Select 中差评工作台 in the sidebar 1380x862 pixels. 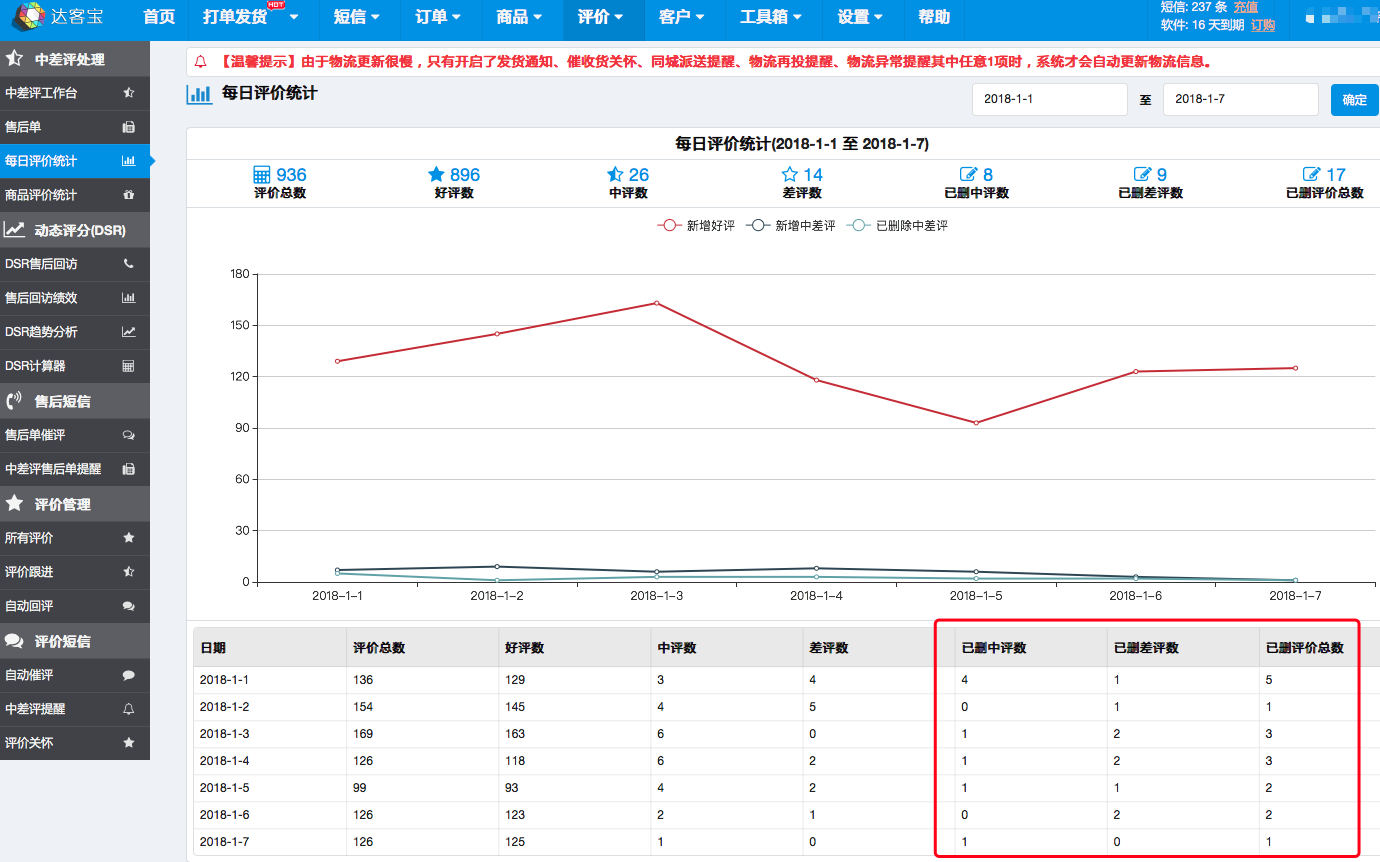pos(75,93)
